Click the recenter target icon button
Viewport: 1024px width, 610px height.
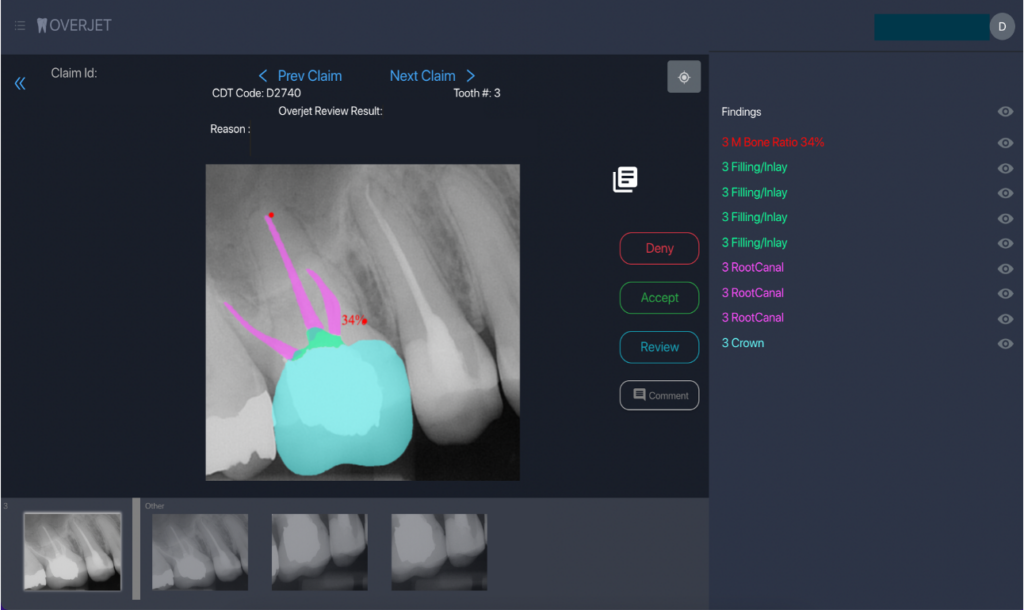[x=684, y=77]
